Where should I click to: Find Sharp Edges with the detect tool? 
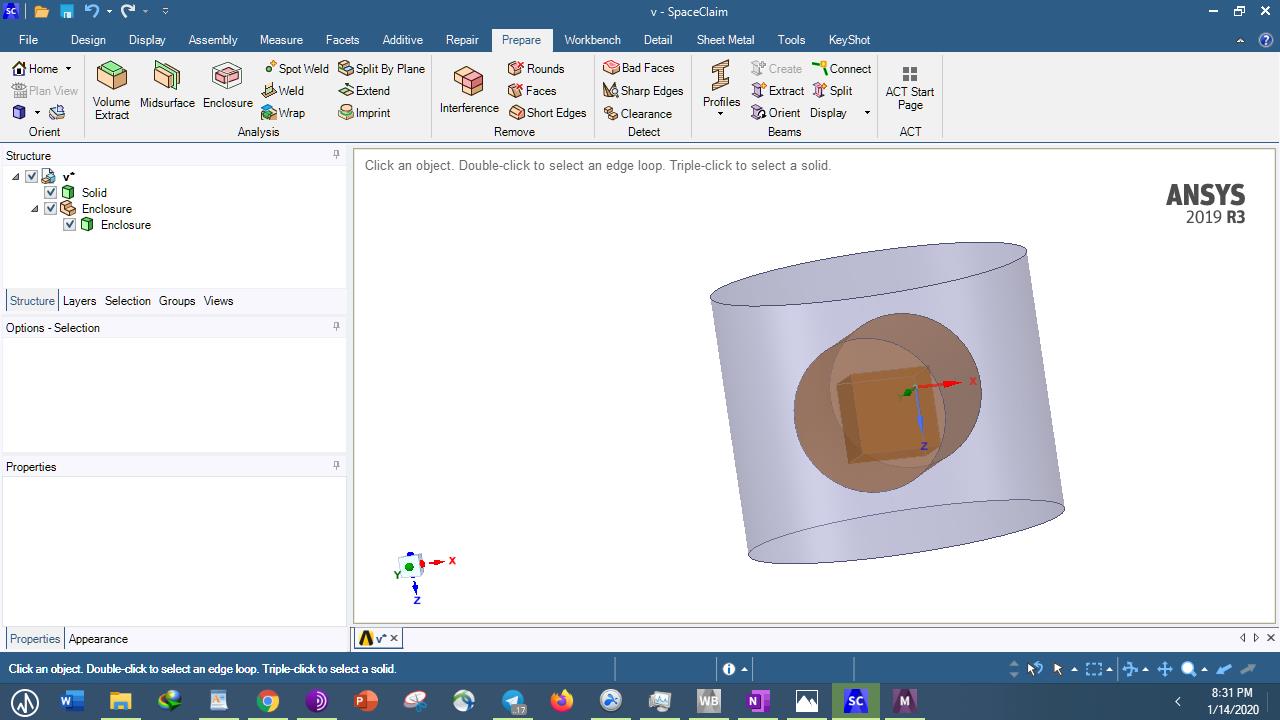(x=643, y=91)
